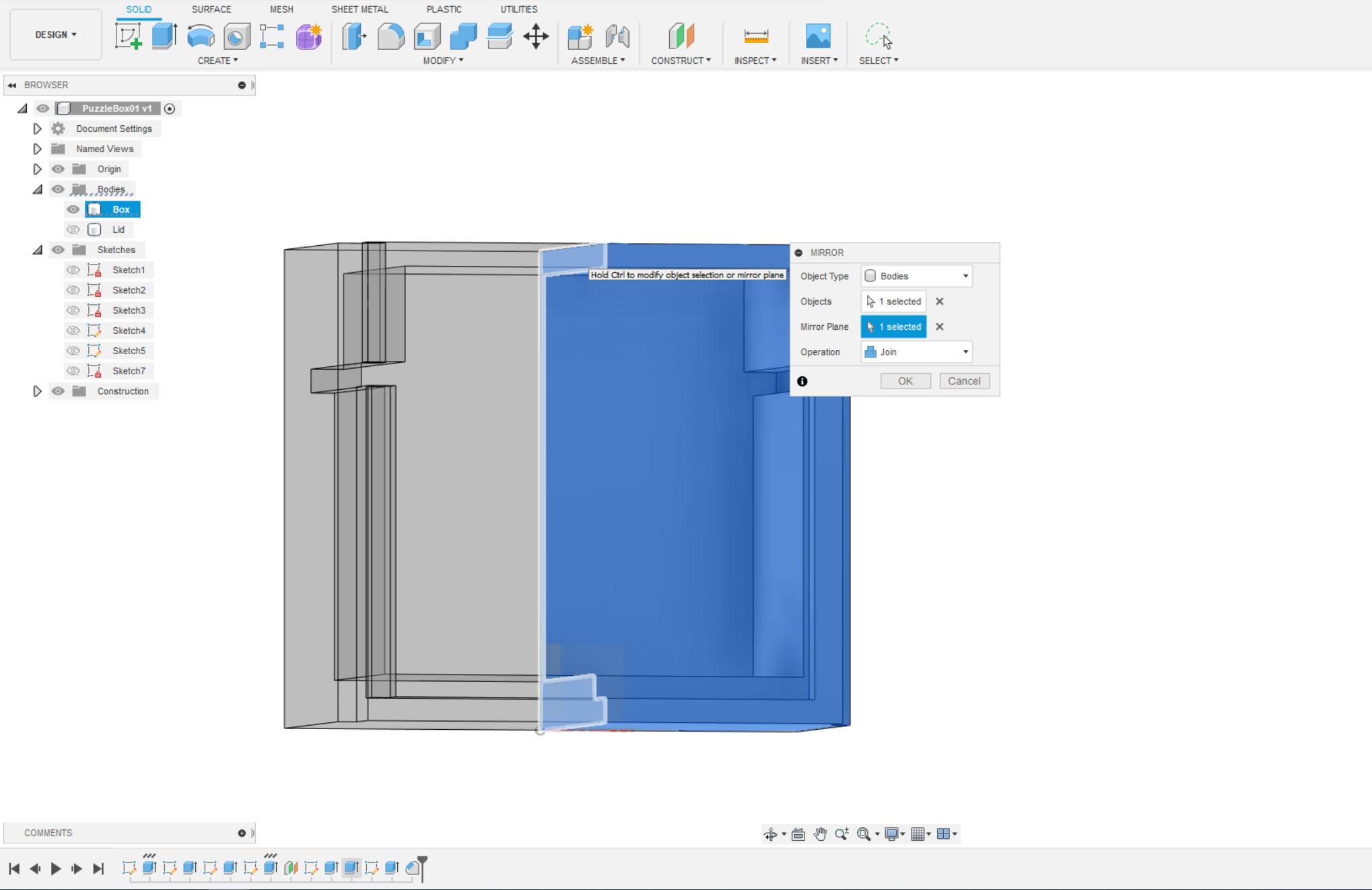Open the Surface tab
The width and height of the screenshot is (1372, 890).
tap(211, 9)
